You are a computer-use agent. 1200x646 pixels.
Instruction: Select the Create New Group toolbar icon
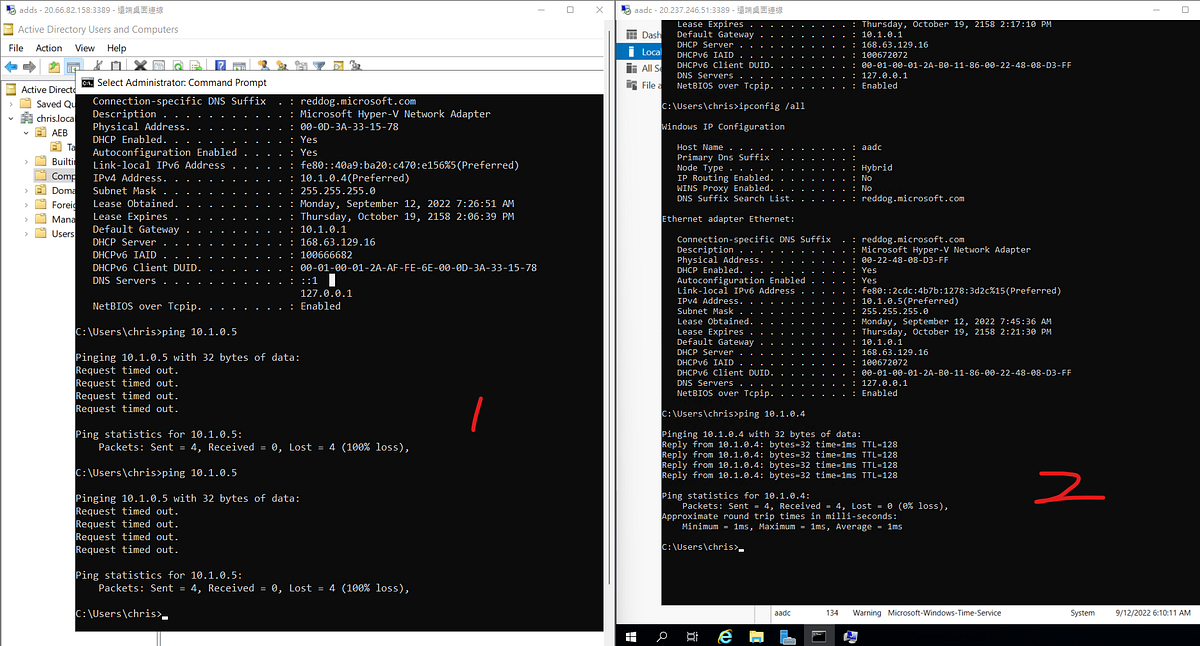point(282,65)
